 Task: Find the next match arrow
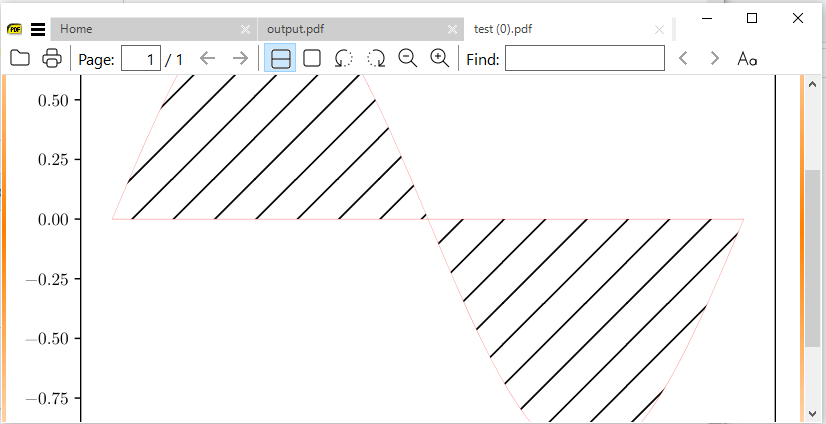pos(714,58)
